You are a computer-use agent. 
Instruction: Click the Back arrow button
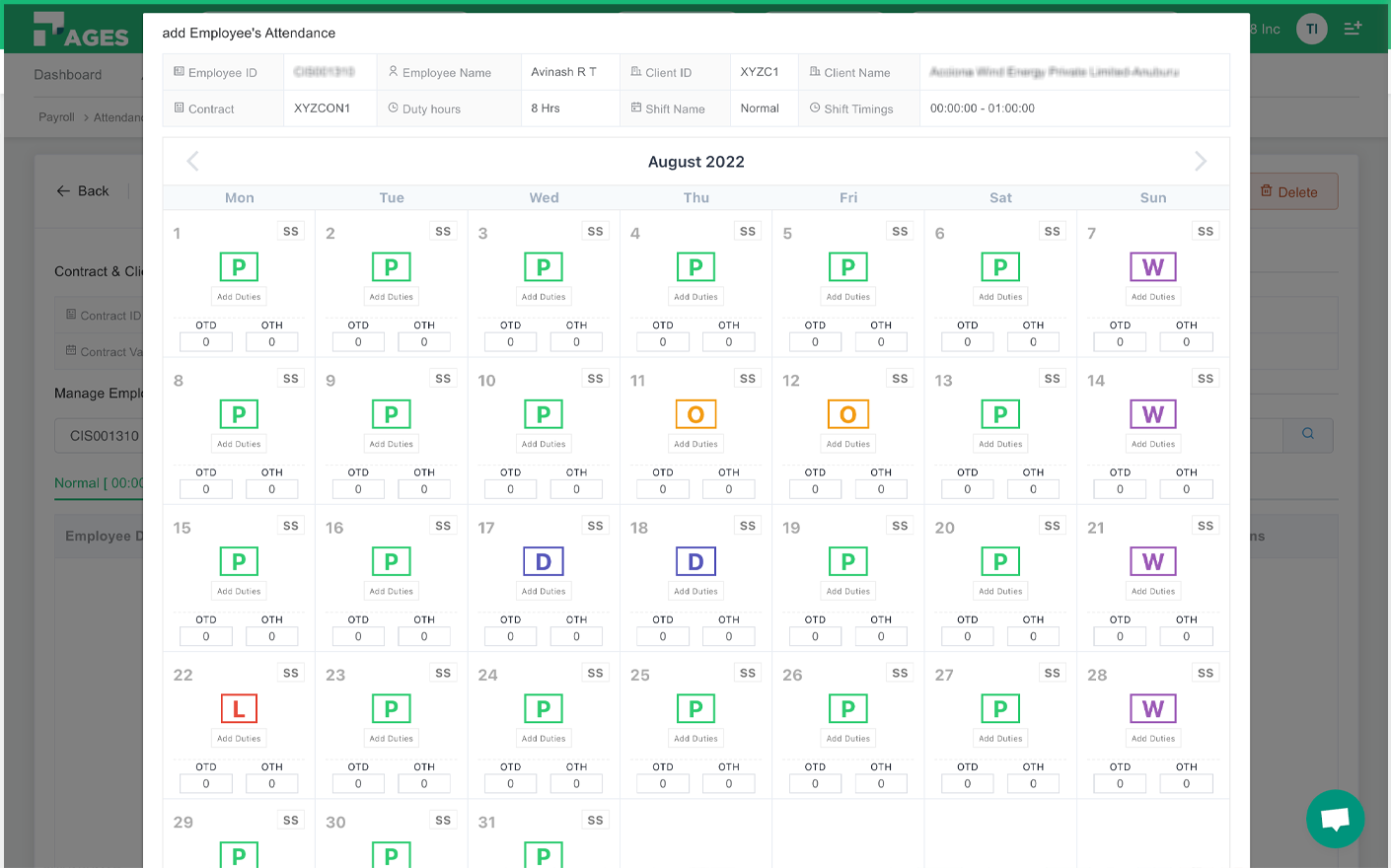pyautogui.click(x=83, y=191)
